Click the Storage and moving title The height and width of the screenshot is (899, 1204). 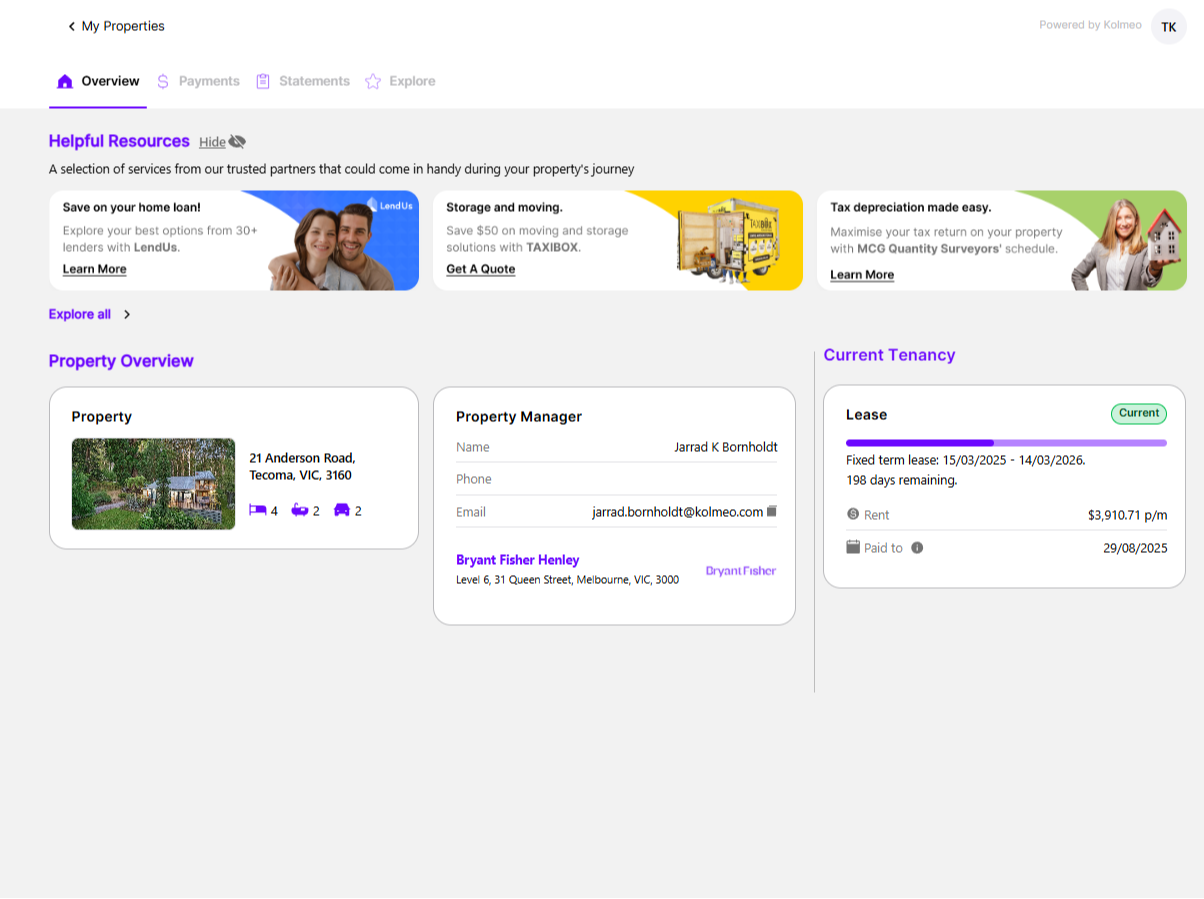[x=504, y=207]
